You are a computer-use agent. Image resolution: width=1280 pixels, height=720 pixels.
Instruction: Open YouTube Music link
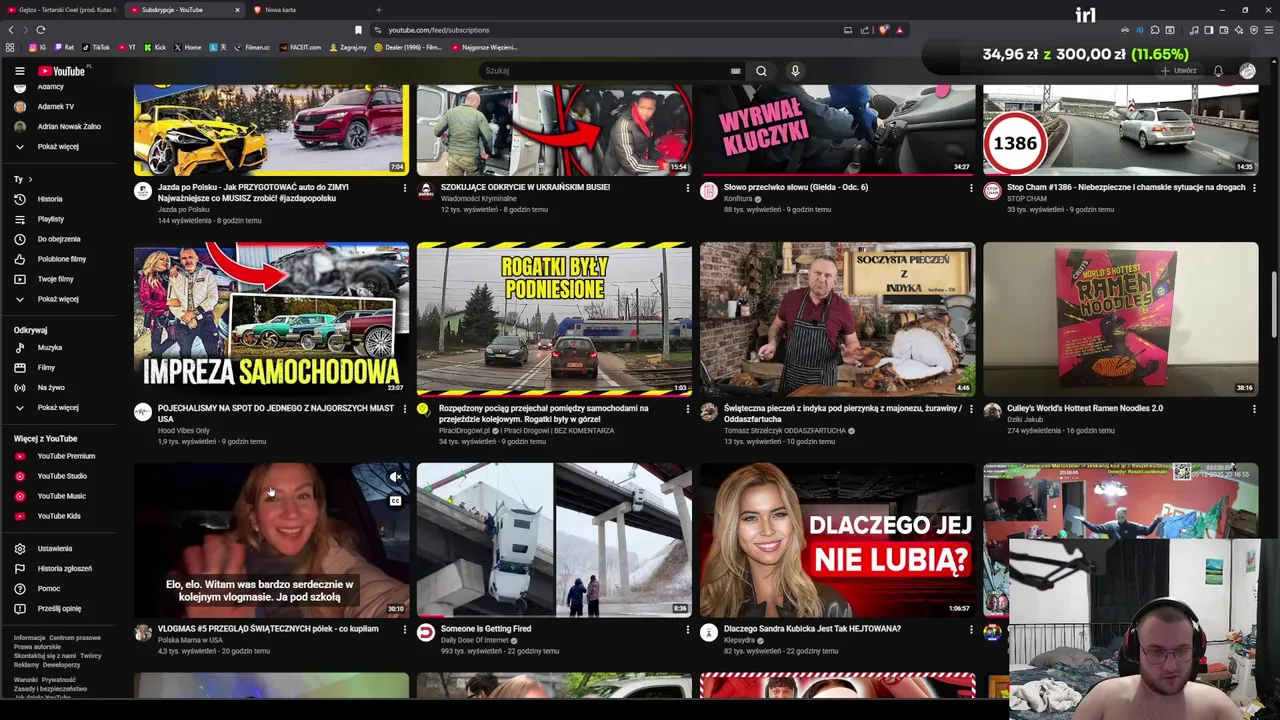(x=61, y=496)
